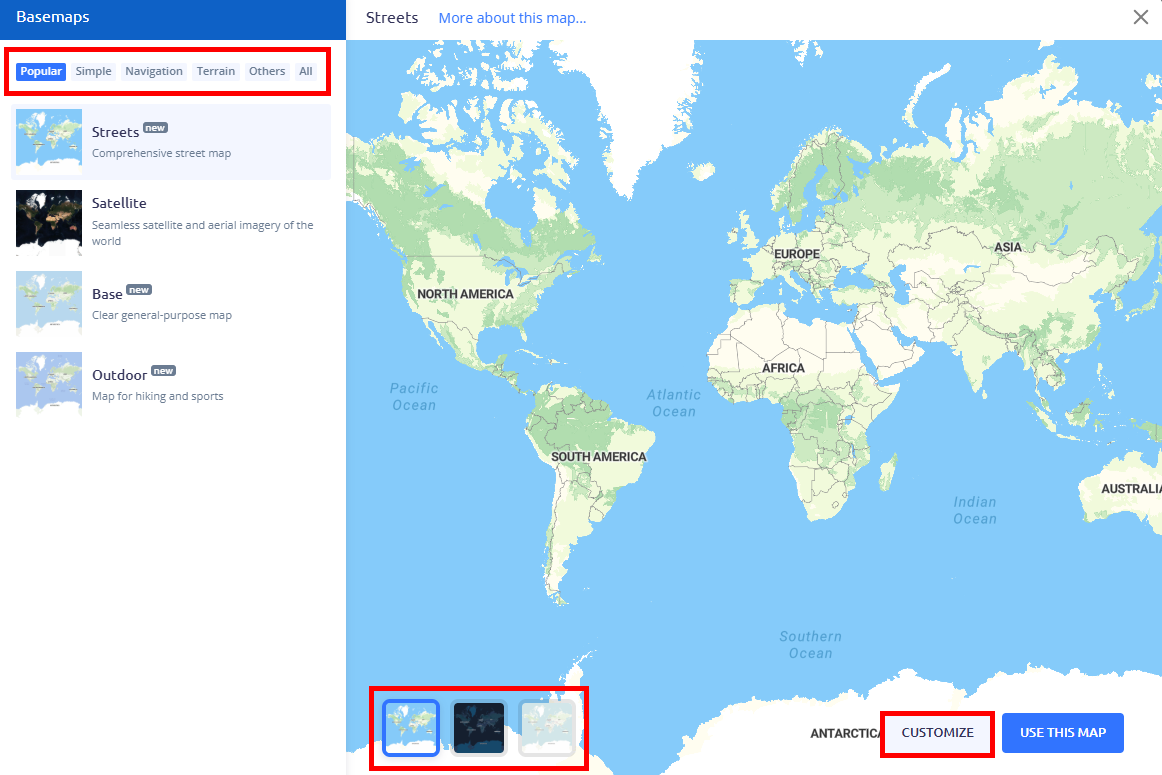
Task: Click the selected blue-bordered variant swatch
Action: (x=410, y=728)
